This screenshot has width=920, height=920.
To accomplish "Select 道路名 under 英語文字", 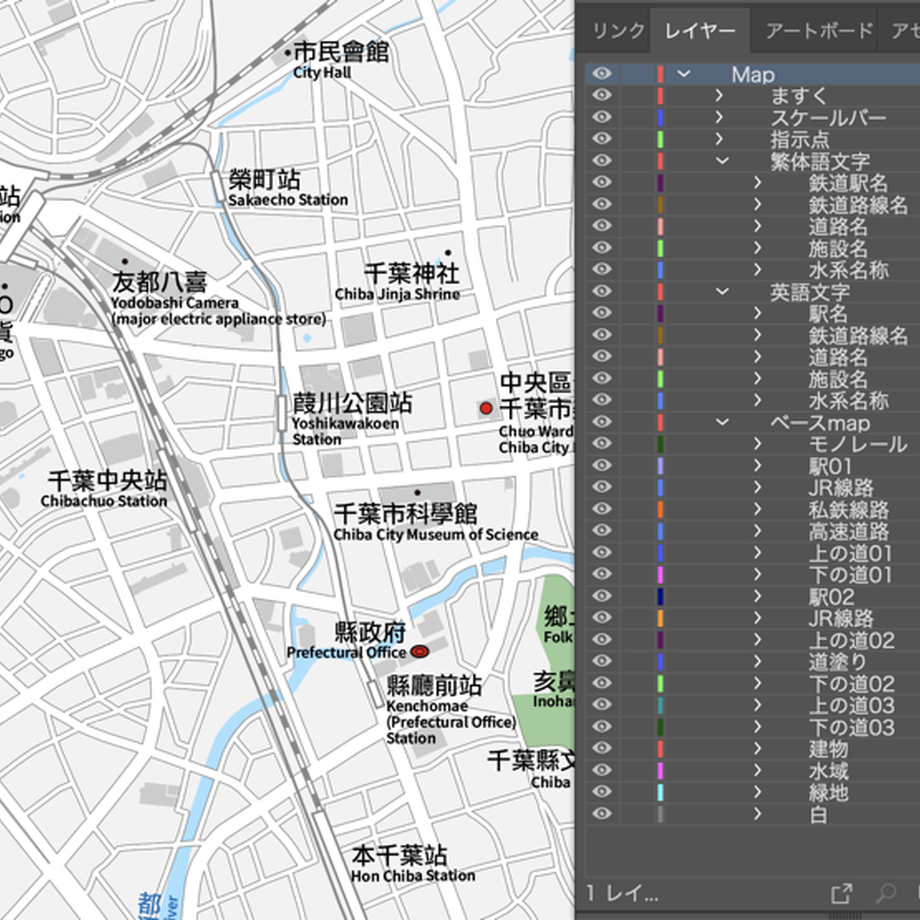I will point(838,357).
